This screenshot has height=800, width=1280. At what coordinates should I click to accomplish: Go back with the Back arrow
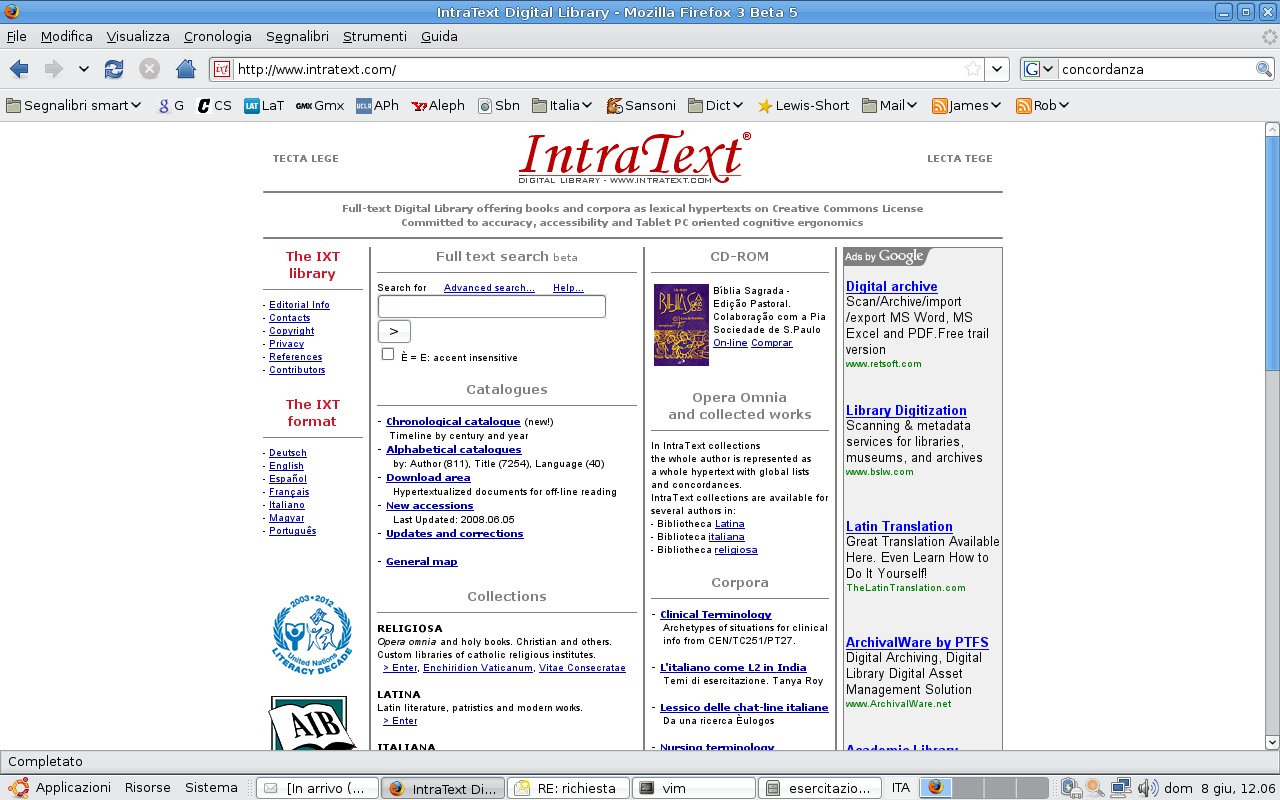tap(19, 69)
